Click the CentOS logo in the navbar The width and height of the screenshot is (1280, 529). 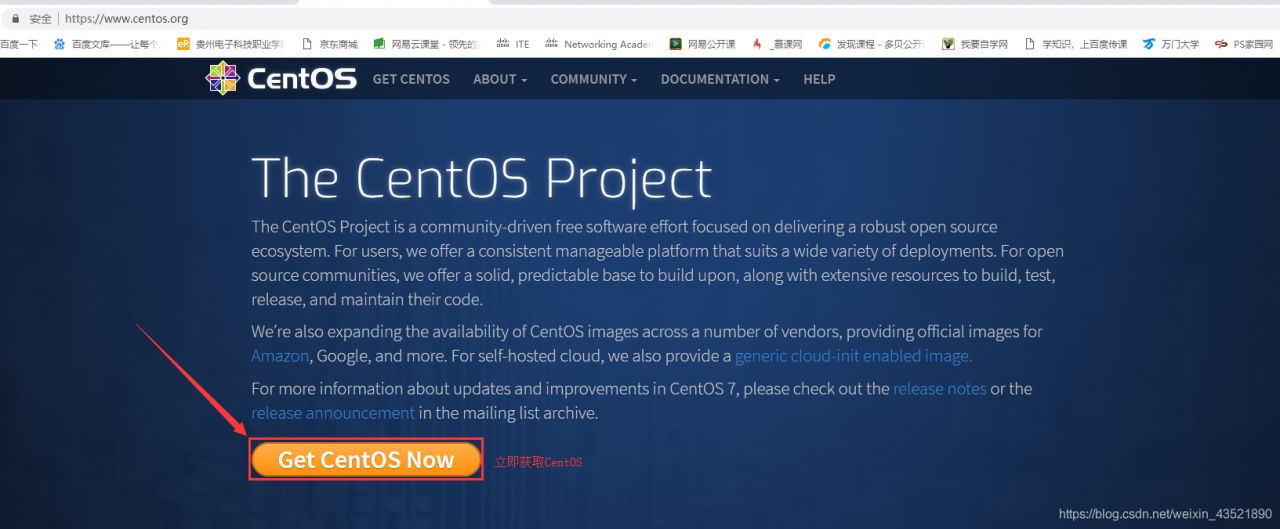click(x=281, y=78)
